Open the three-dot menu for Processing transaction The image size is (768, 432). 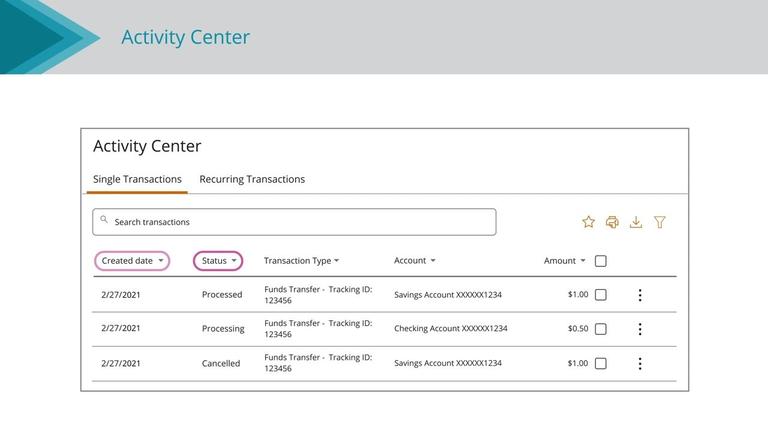tap(640, 329)
